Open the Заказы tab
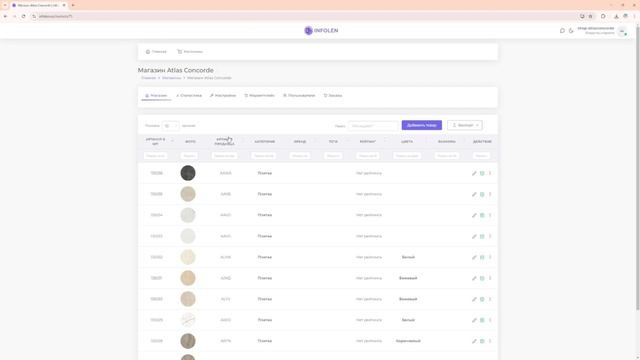The image size is (640, 360). point(333,96)
